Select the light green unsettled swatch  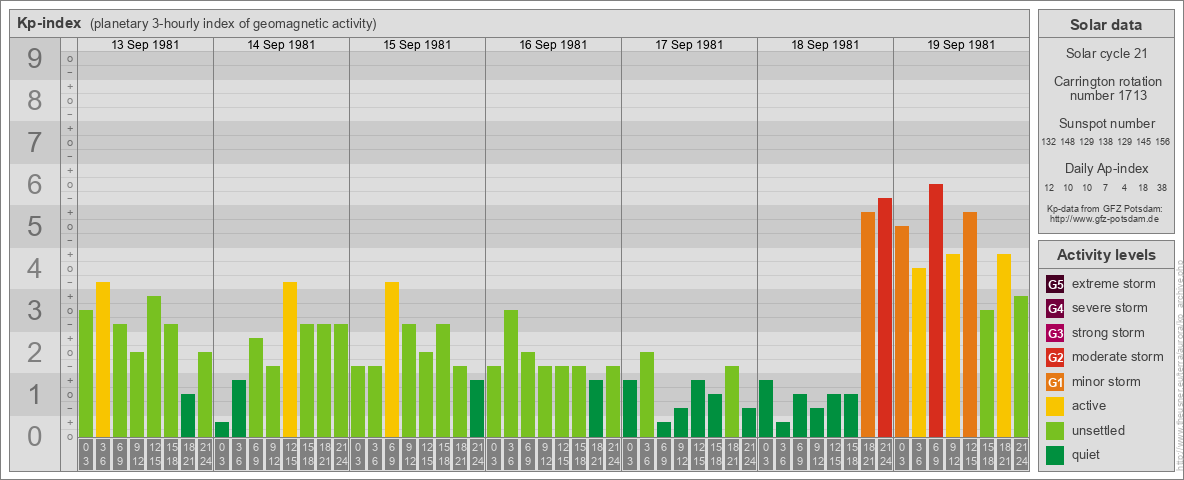click(x=1055, y=430)
